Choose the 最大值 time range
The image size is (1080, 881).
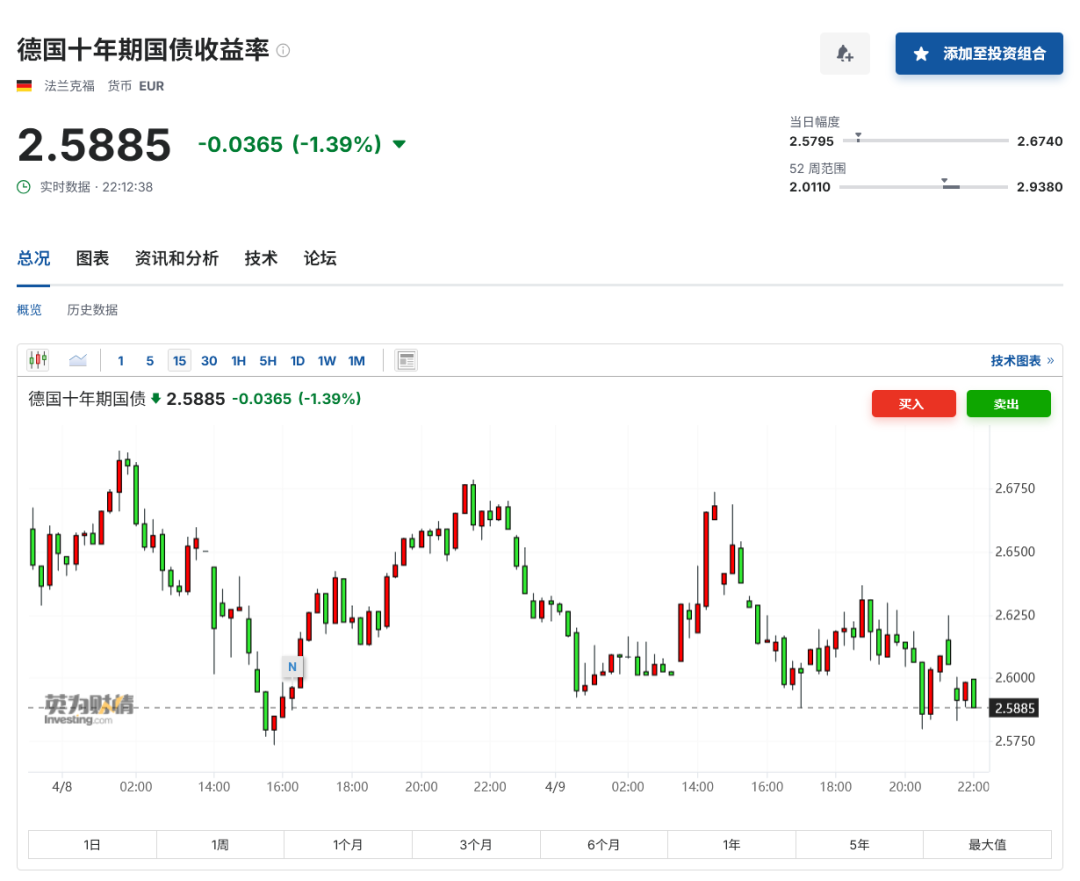coord(987,845)
